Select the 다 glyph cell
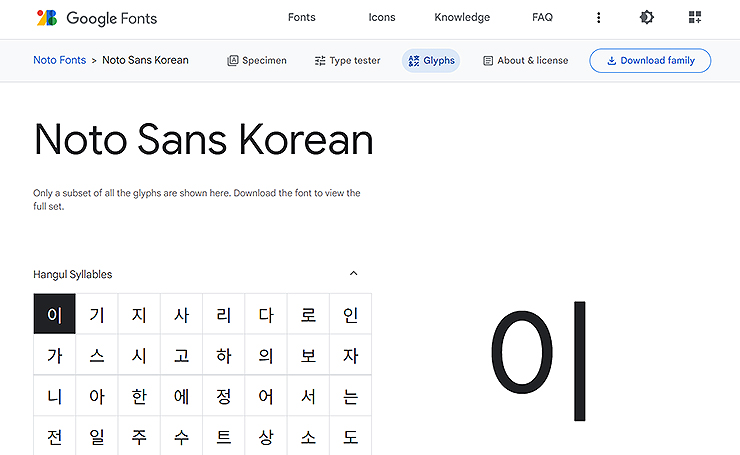Image resolution: width=740 pixels, height=455 pixels. coord(266,314)
